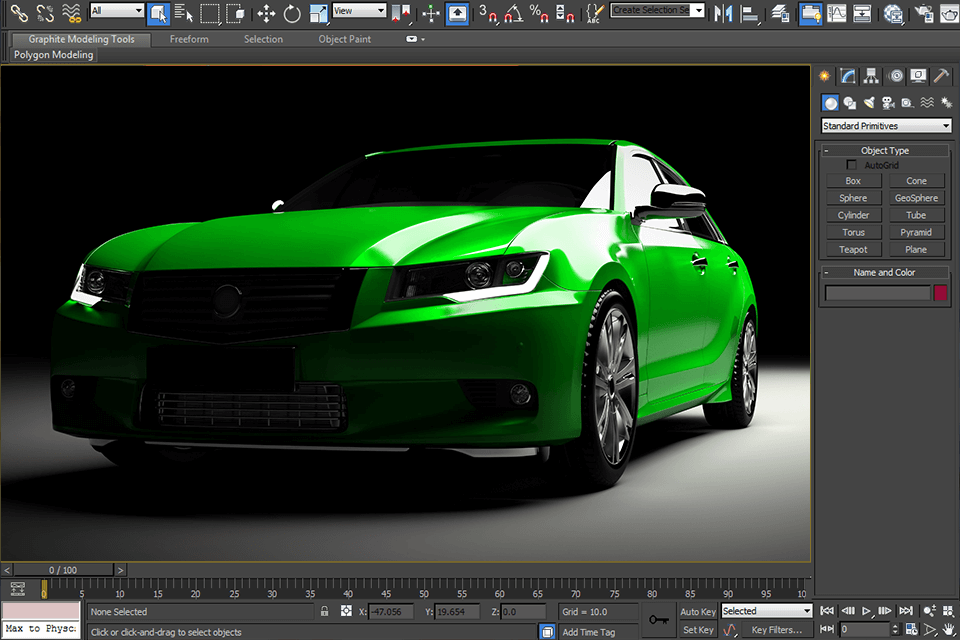The width and height of the screenshot is (960, 640).
Task: Select the Link tool in main toolbar
Action: pyautogui.click(x=18, y=13)
